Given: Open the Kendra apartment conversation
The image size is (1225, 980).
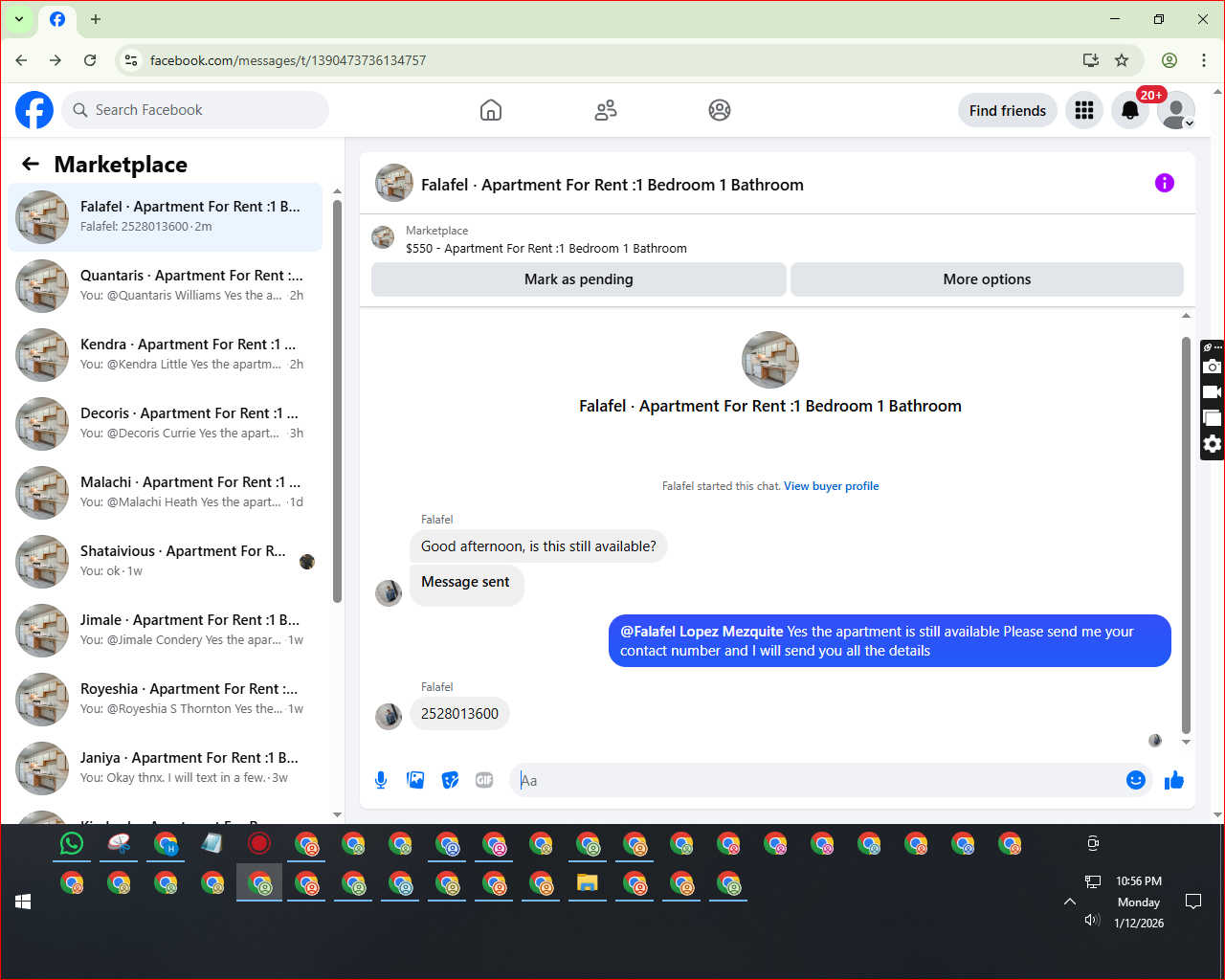Looking at the screenshot, I should tap(165, 355).
